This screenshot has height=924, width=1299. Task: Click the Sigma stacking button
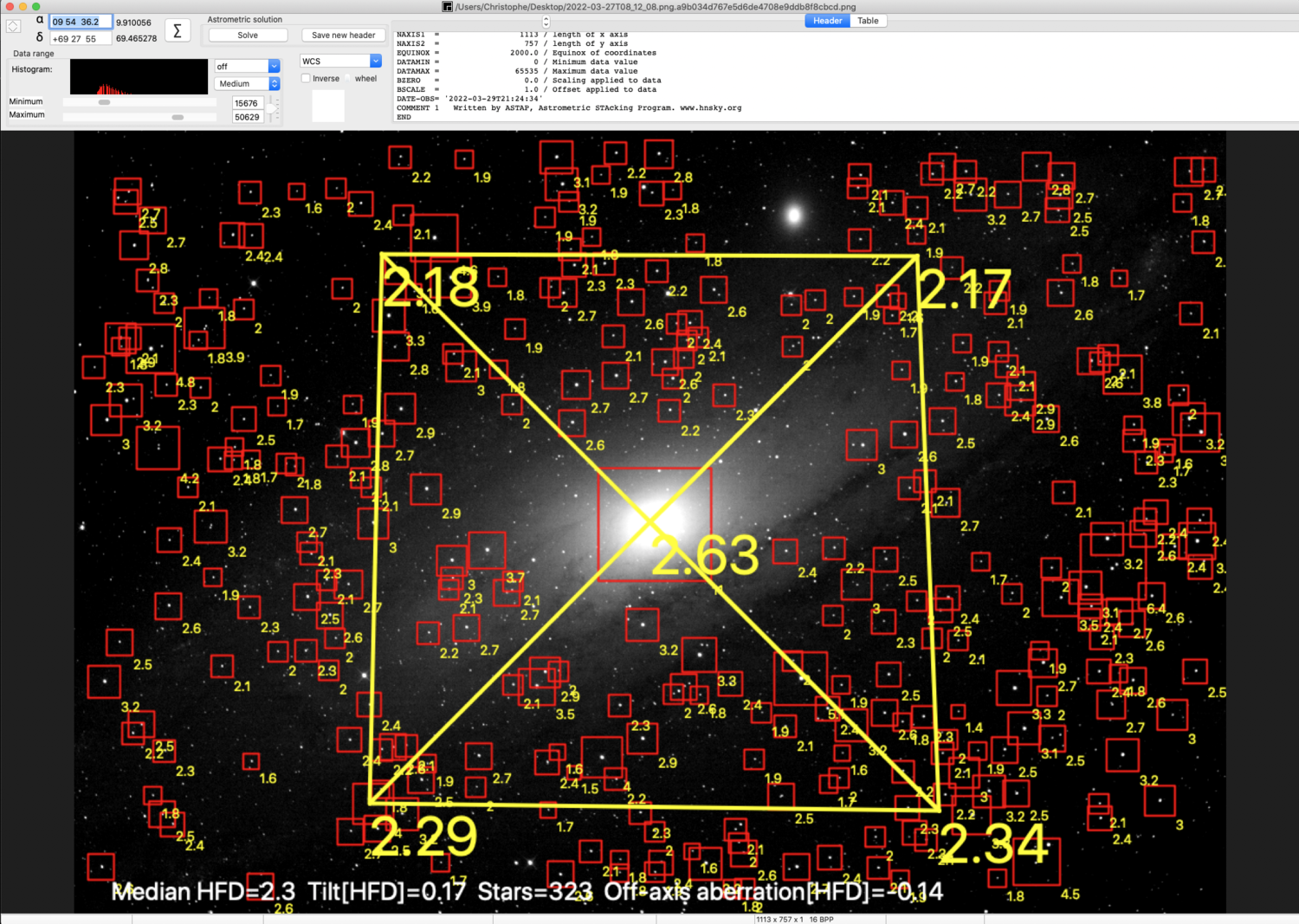[x=178, y=31]
